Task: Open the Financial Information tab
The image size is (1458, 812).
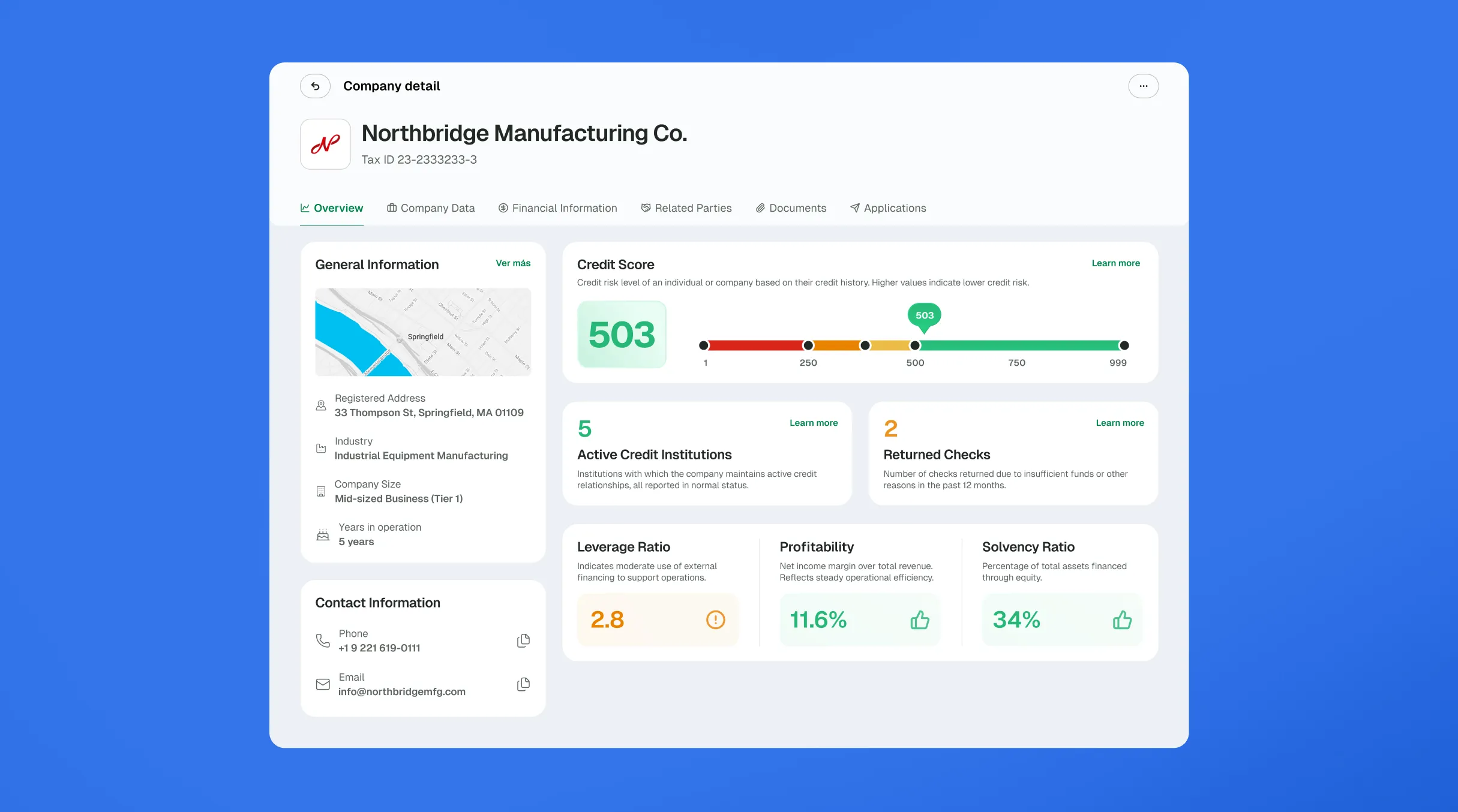Action: (x=558, y=208)
